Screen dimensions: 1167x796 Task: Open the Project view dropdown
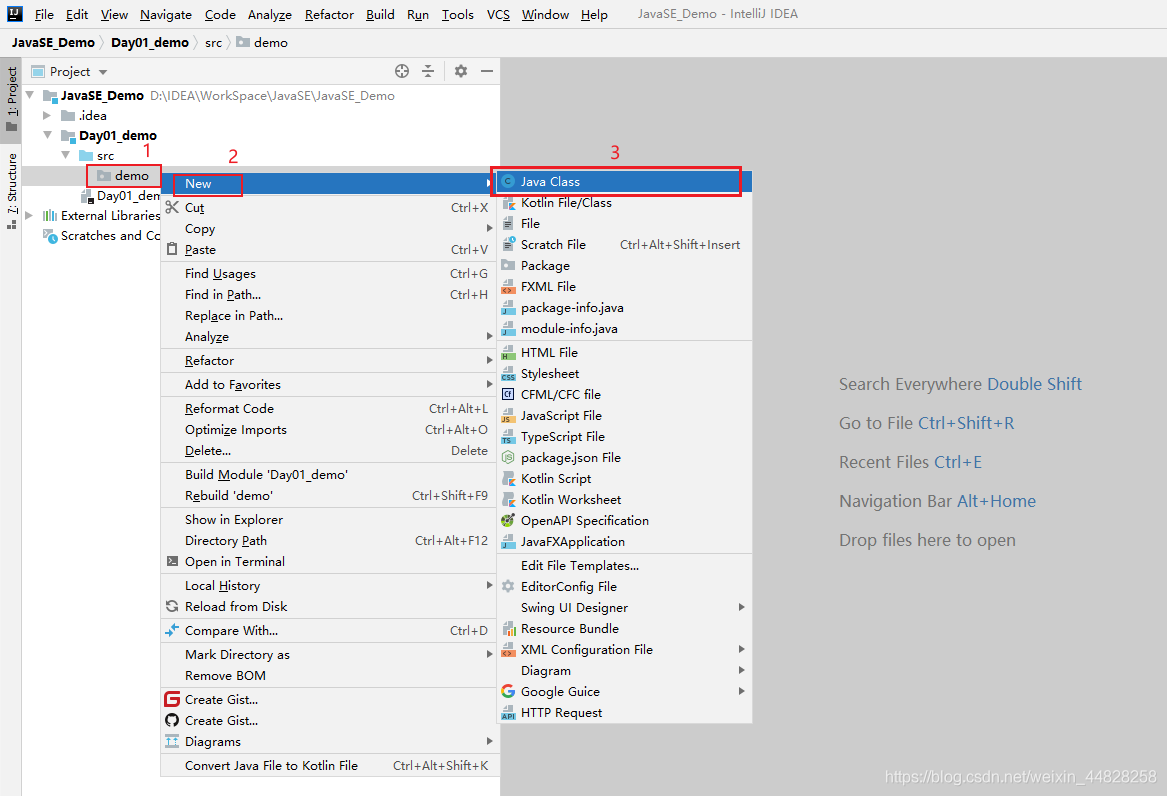coord(103,72)
